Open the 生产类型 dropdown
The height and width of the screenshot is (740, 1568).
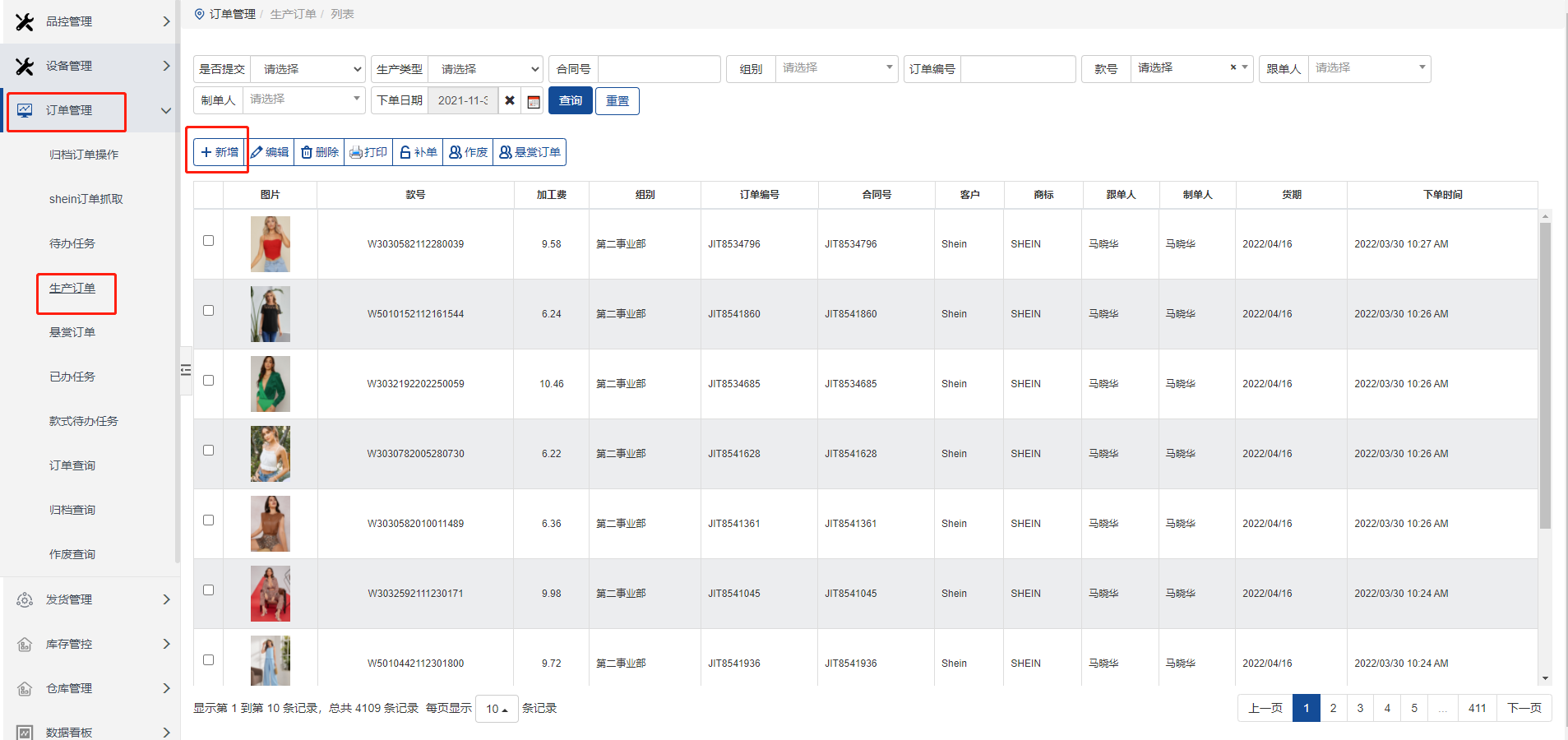[485, 69]
